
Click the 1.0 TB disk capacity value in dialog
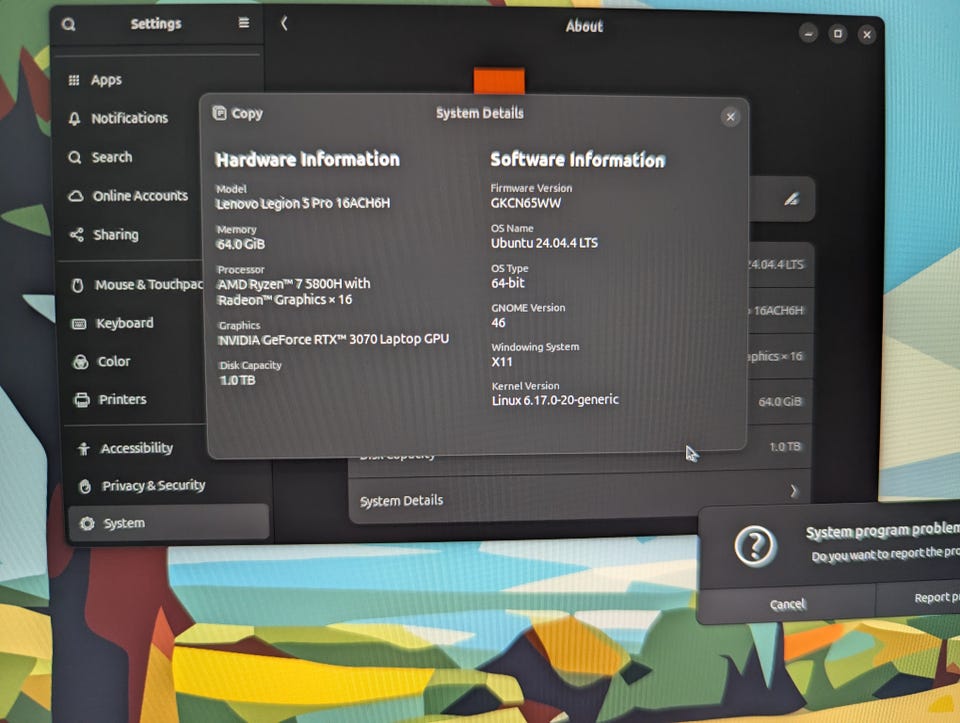click(238, 380)
